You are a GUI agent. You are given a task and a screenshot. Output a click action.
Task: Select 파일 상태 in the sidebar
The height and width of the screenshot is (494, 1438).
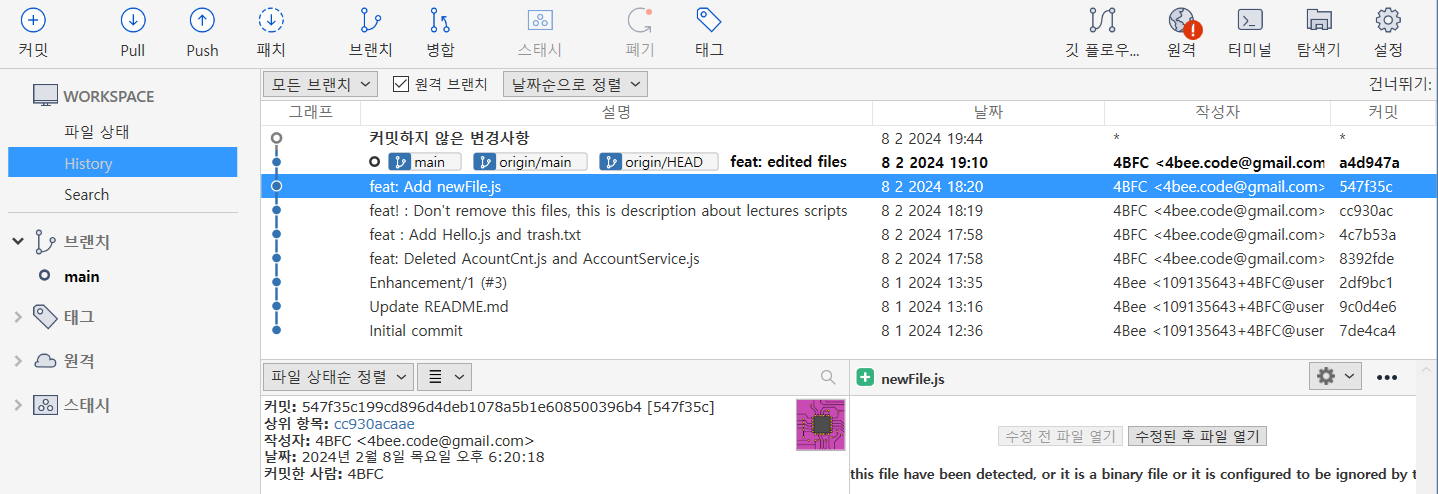[97, 131]
